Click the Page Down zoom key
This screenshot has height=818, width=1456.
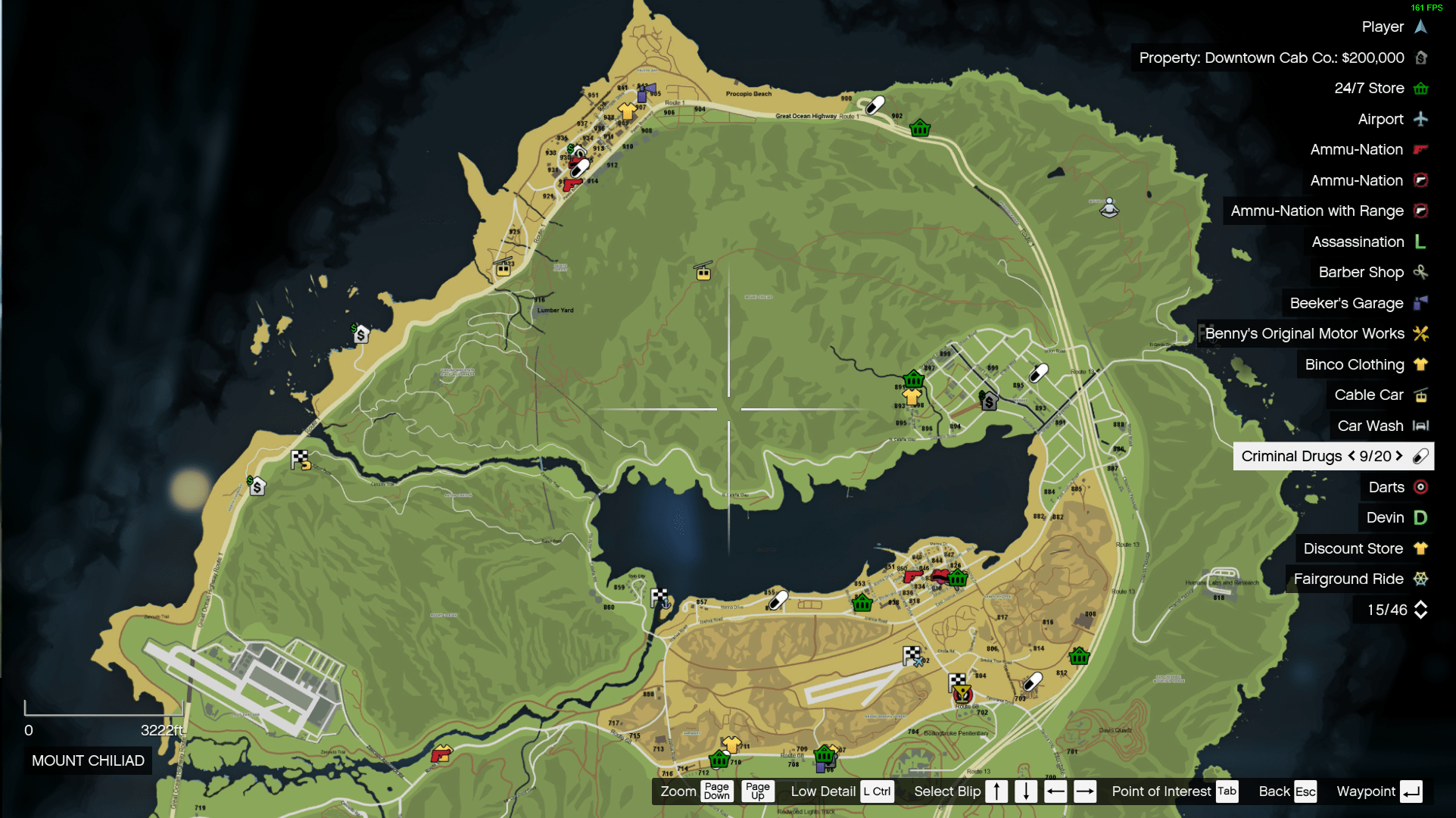point(717,791)
